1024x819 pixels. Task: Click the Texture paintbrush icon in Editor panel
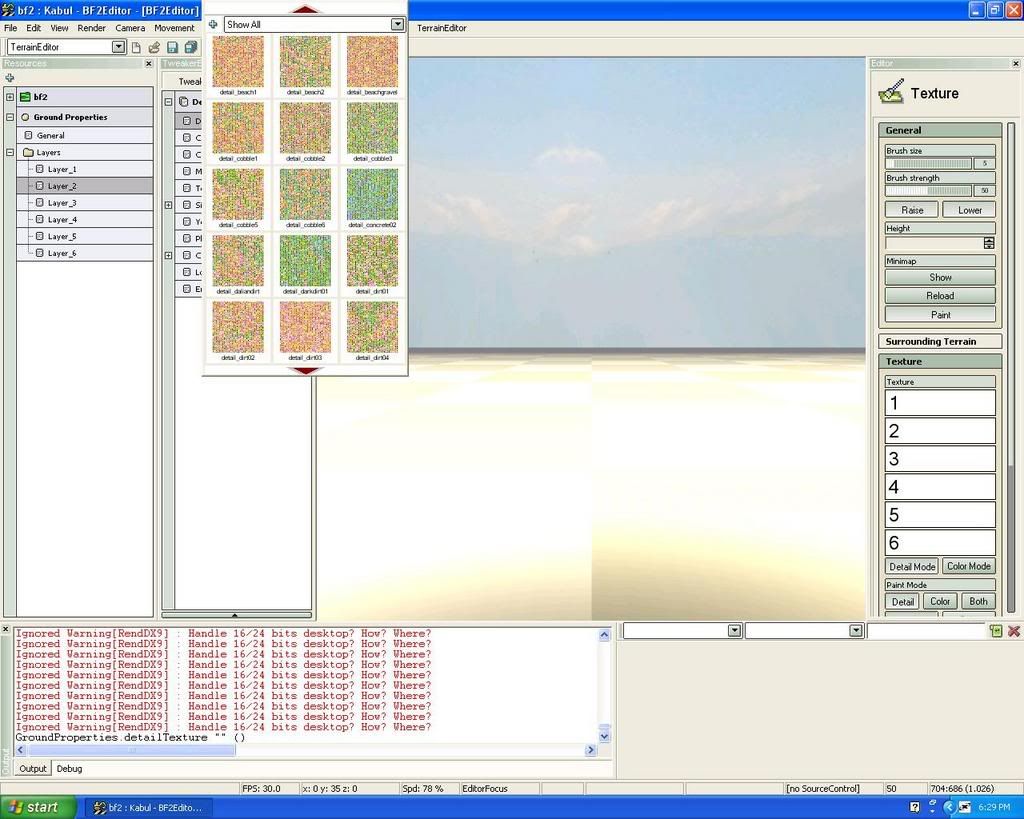[891, 92]
